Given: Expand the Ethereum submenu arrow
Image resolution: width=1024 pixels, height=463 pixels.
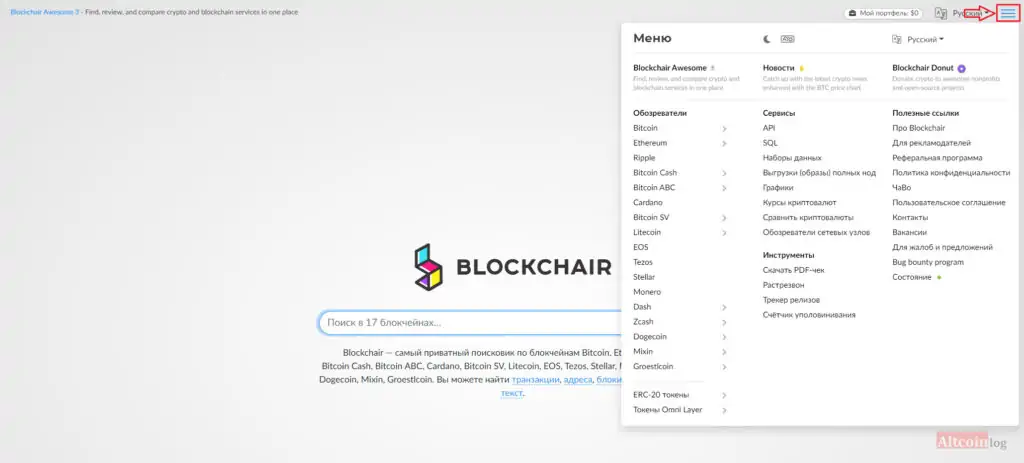Looking at the screenshot, I should coord(724,143).
